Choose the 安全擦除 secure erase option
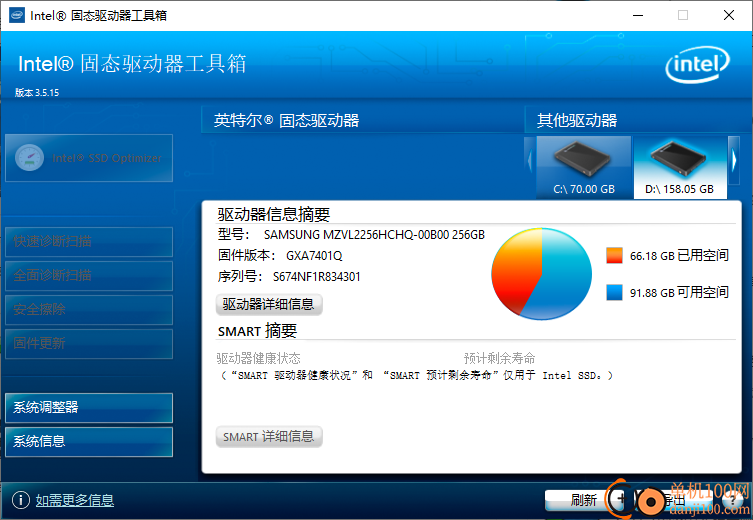The image size is (753, 520). (89, 309)
